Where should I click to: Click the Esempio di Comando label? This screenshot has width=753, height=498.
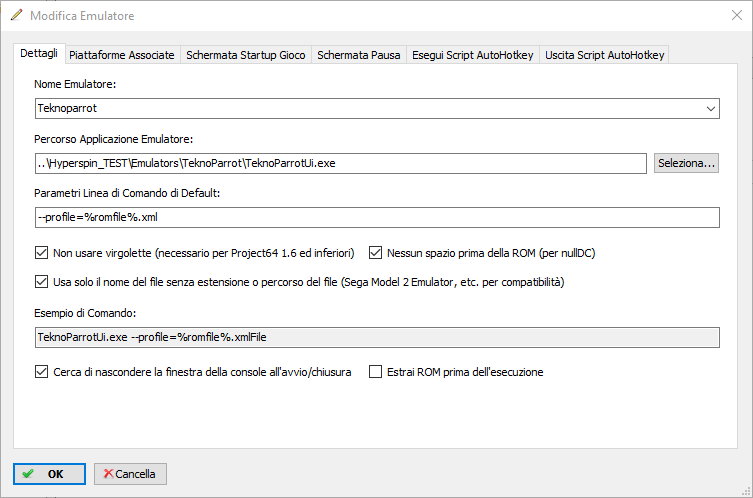click(x=85, y=313)
